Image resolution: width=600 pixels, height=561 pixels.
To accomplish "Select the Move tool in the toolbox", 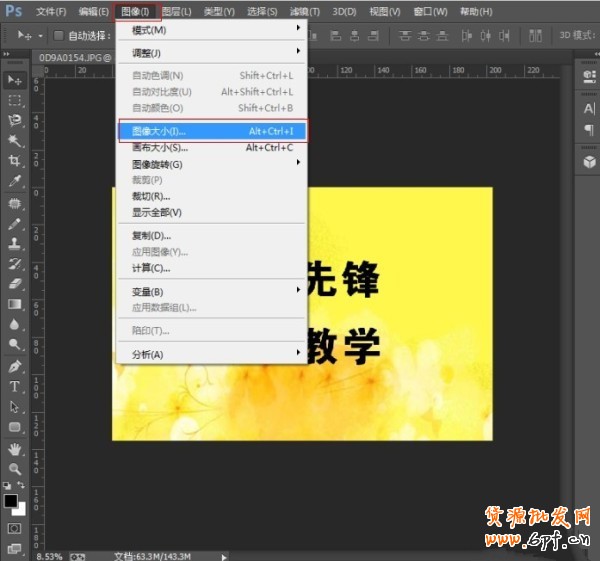I will (x=15, y=79).
